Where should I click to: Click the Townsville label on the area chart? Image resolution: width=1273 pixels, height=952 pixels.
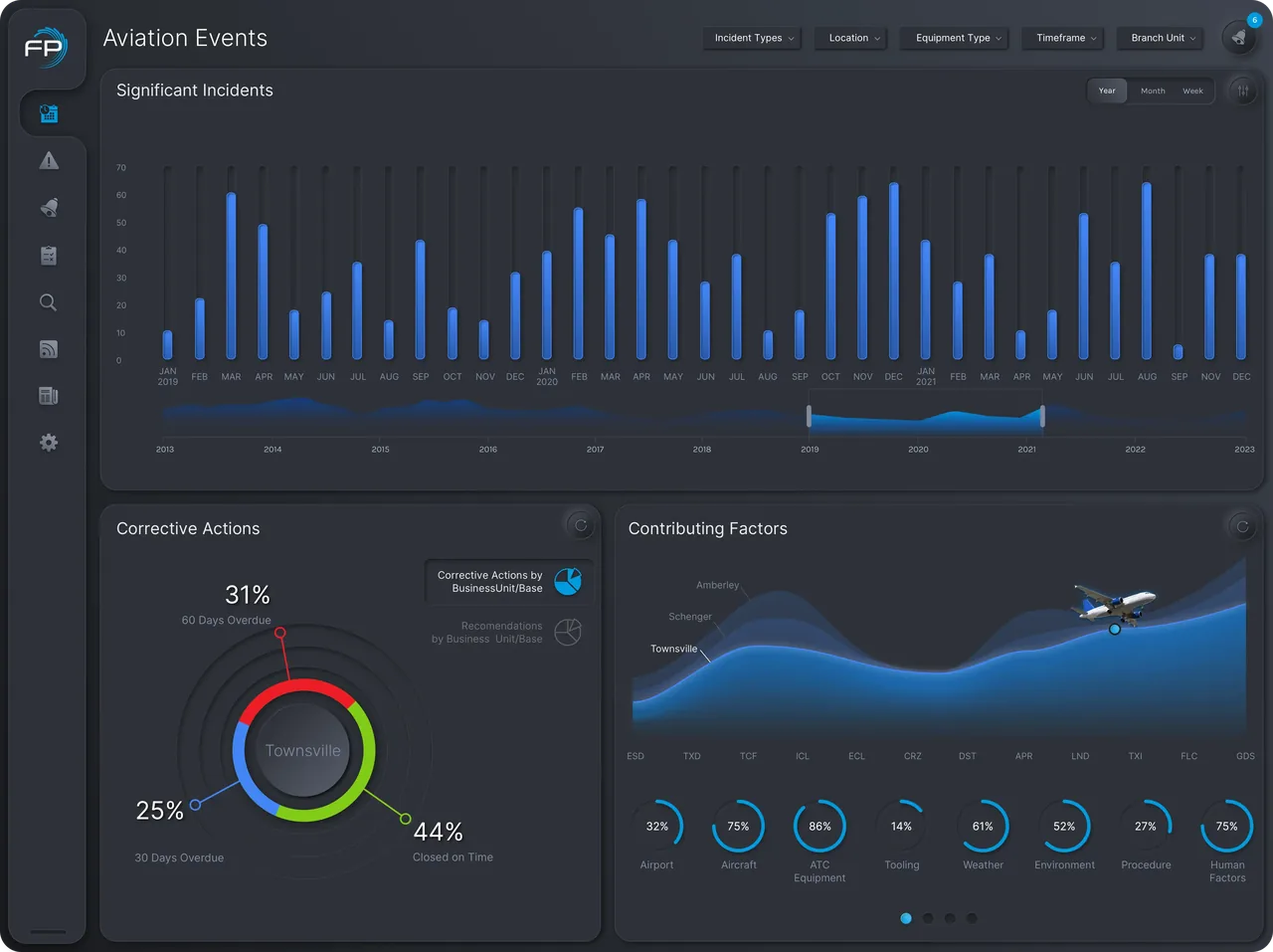674,649
